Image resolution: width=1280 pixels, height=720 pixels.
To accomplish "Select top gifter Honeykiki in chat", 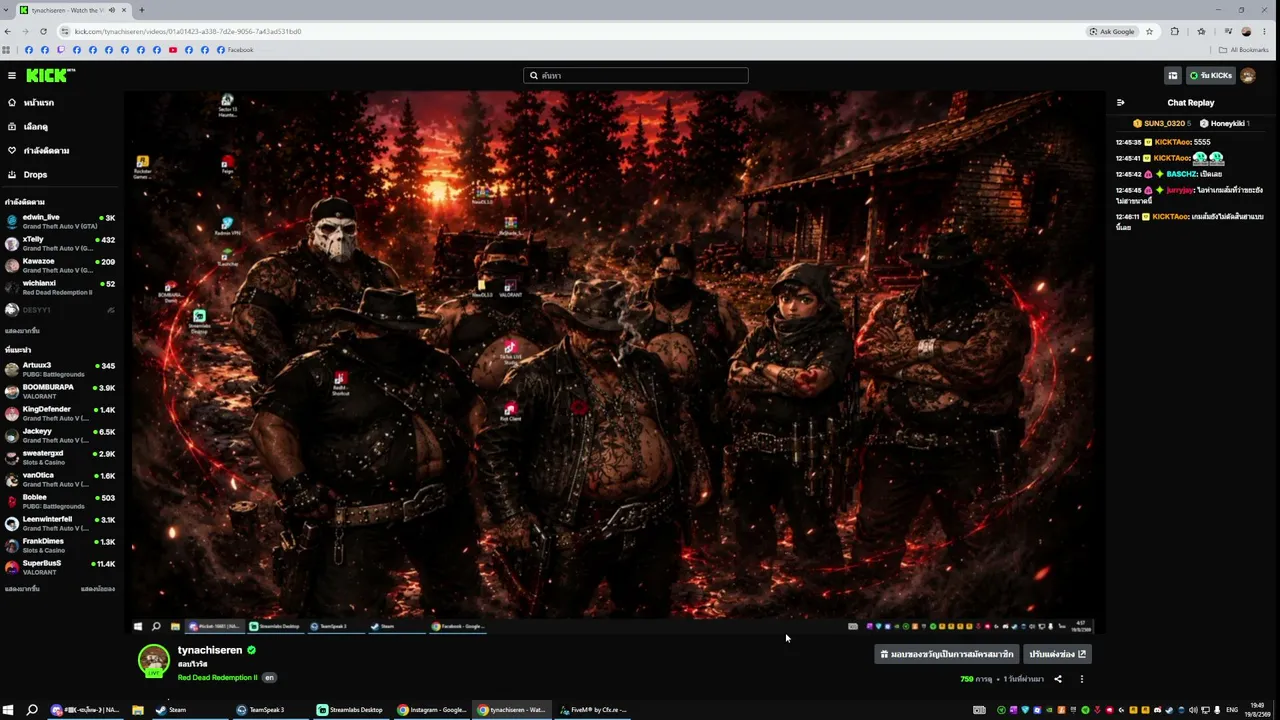I will [x=1224, y=123].
